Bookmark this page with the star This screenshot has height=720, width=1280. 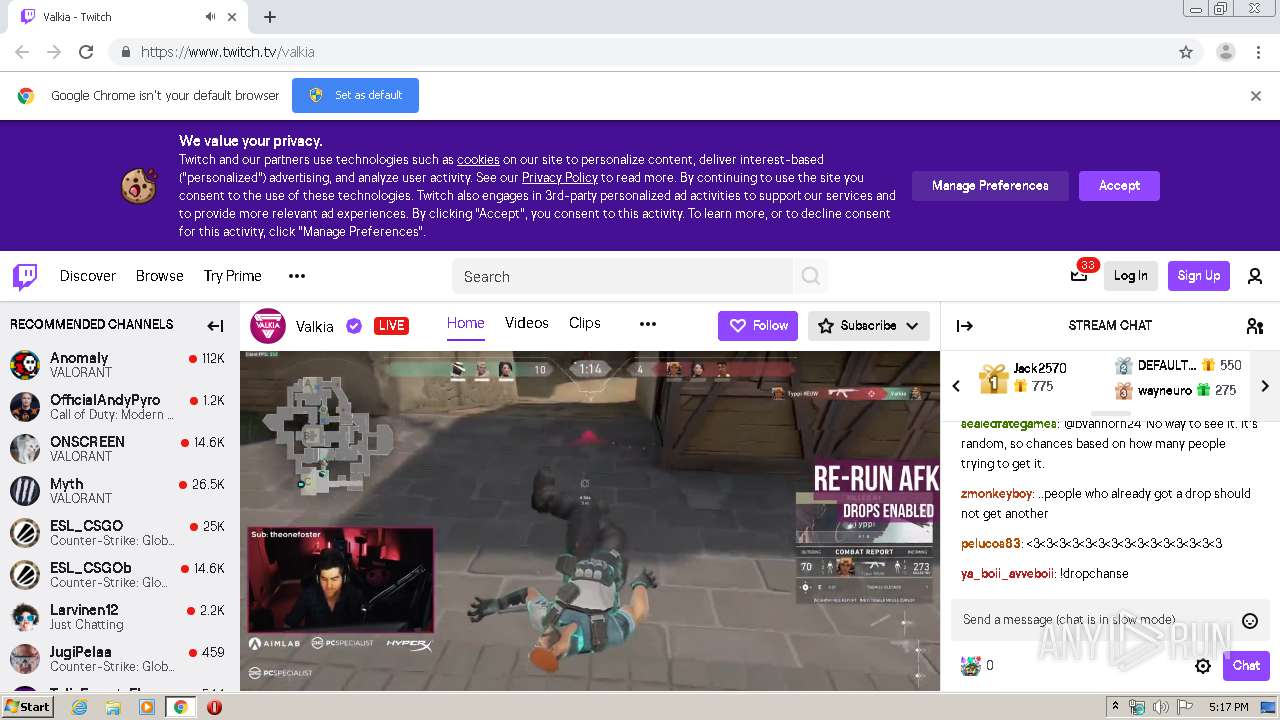click(1186, 52)
